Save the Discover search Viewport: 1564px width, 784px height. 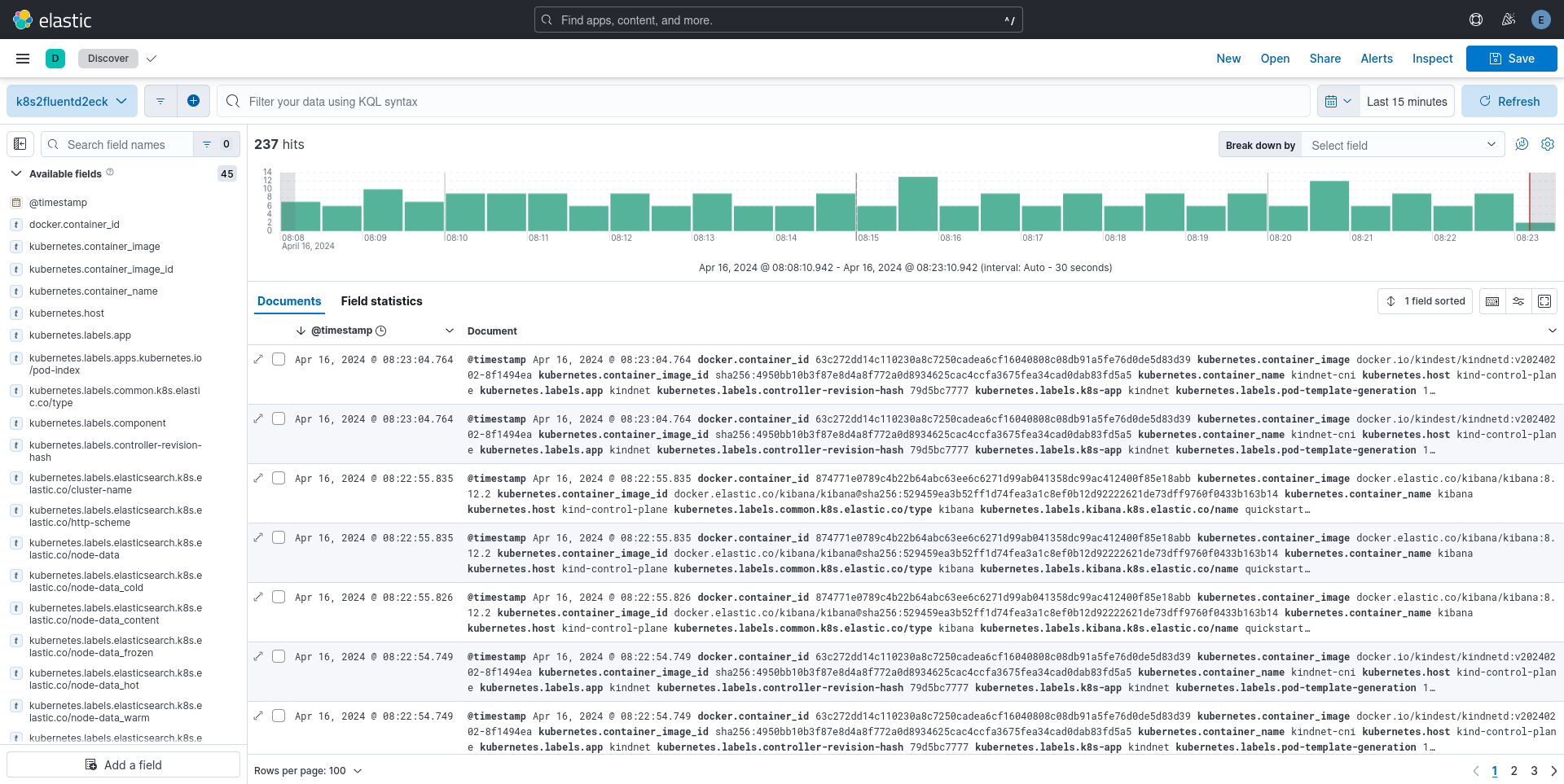(x=1511, y=59)
